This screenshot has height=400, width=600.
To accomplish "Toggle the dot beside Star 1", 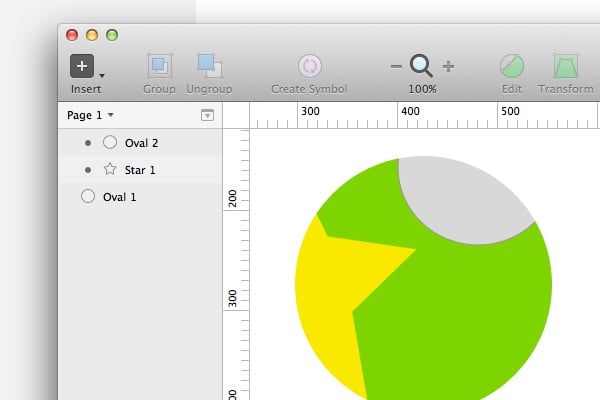I will point(88,170).
